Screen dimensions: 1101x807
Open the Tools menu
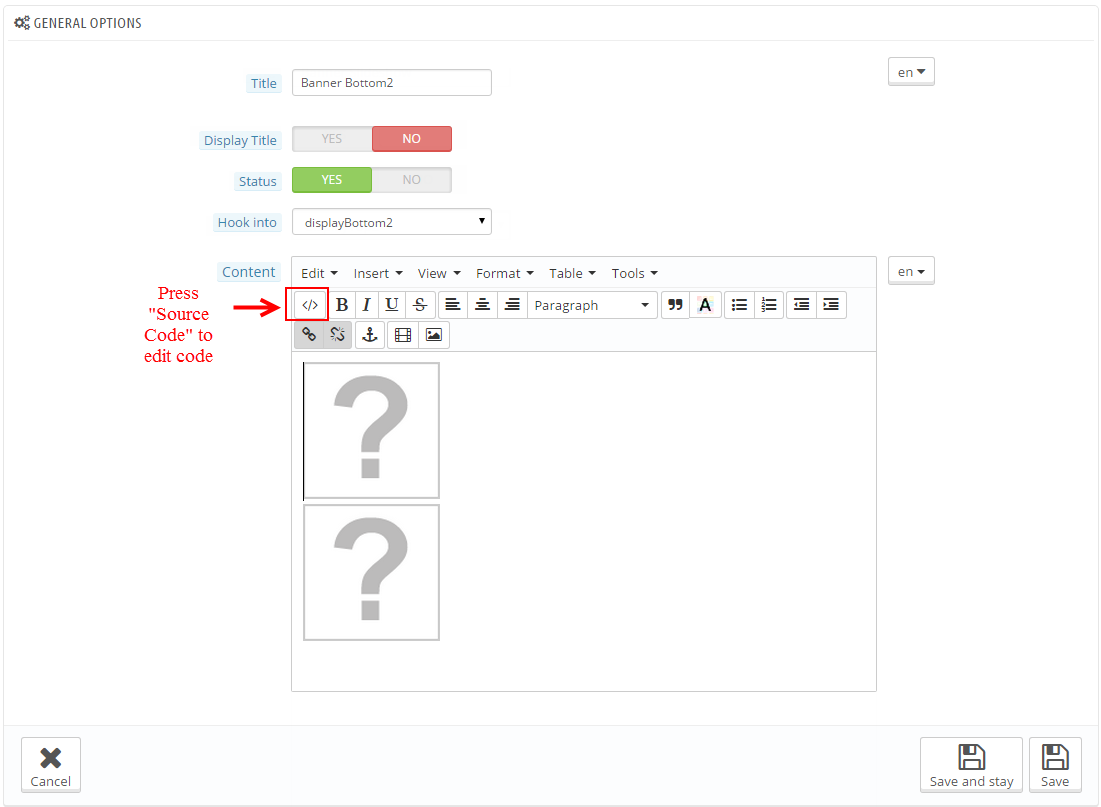click(634, 273)
